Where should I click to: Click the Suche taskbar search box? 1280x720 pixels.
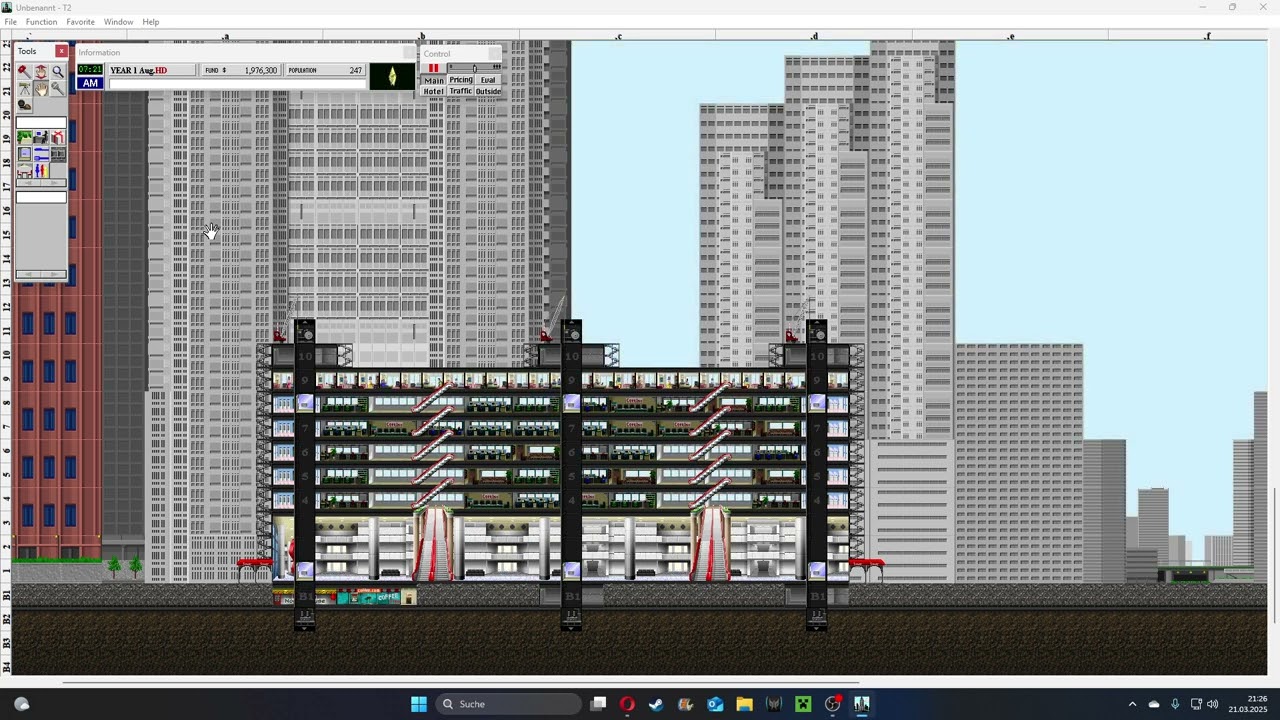click(x=510, y=704)
